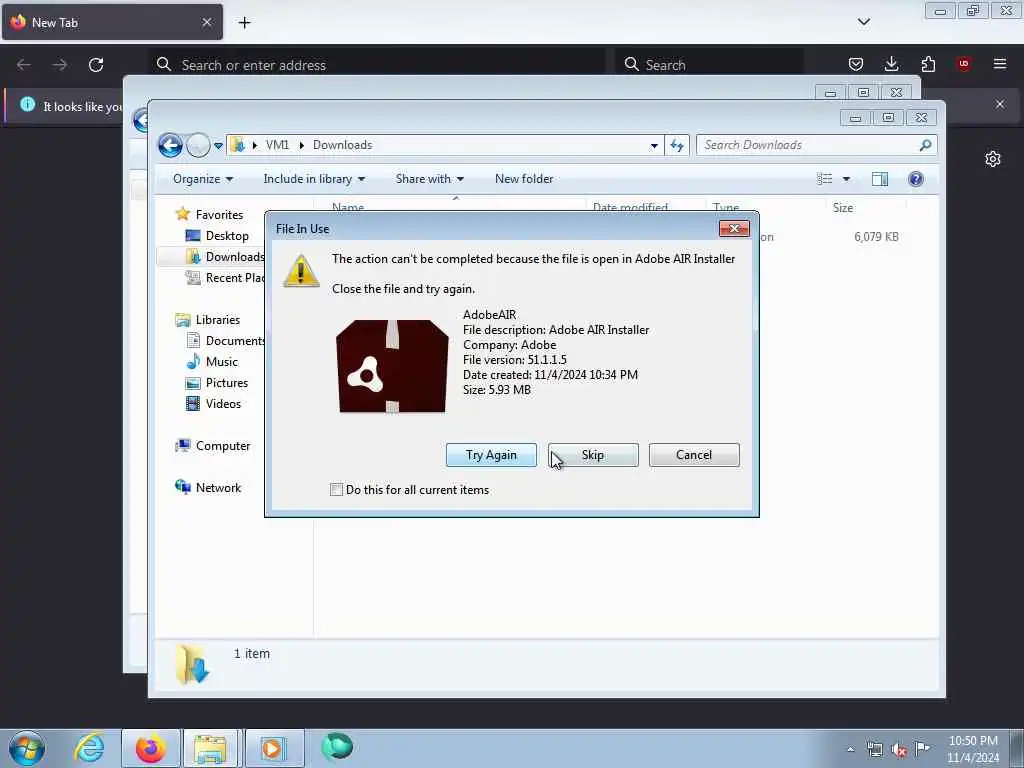The image size is (1024, 768).
Task: Focus the Firefox address bar
Action: pos(377,65)
